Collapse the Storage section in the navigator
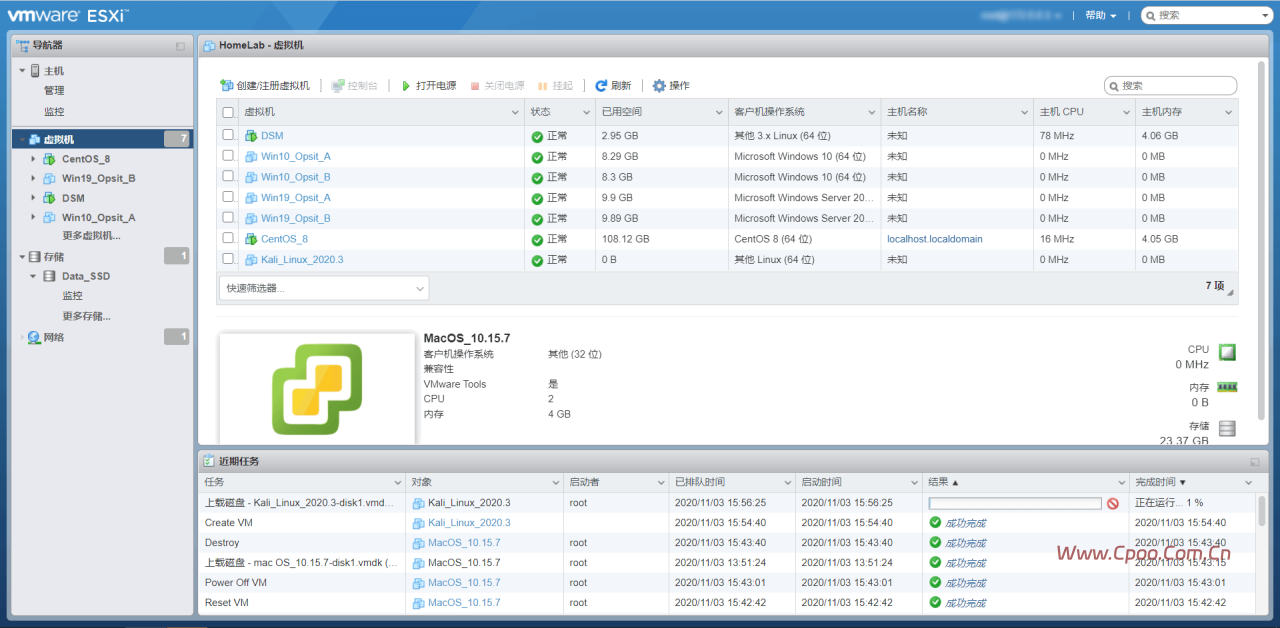Viewport: 1280px width, 628px height. 22,257
